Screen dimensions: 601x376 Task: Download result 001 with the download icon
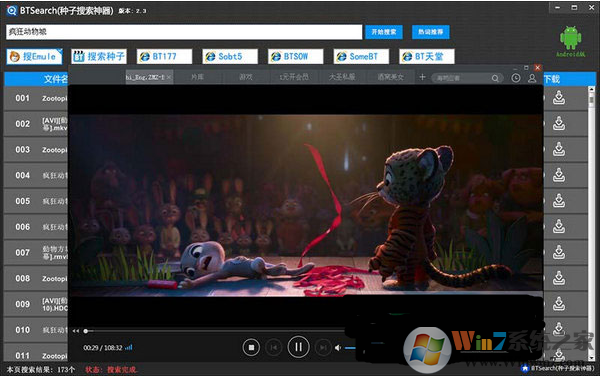pyautogui.click(x=559, y=98)
